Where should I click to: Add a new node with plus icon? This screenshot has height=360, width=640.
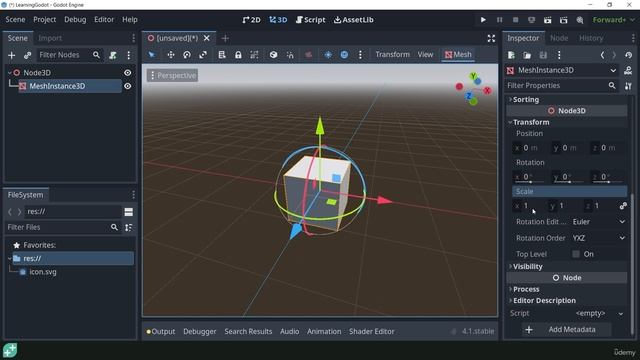click(x=11, y=55)
